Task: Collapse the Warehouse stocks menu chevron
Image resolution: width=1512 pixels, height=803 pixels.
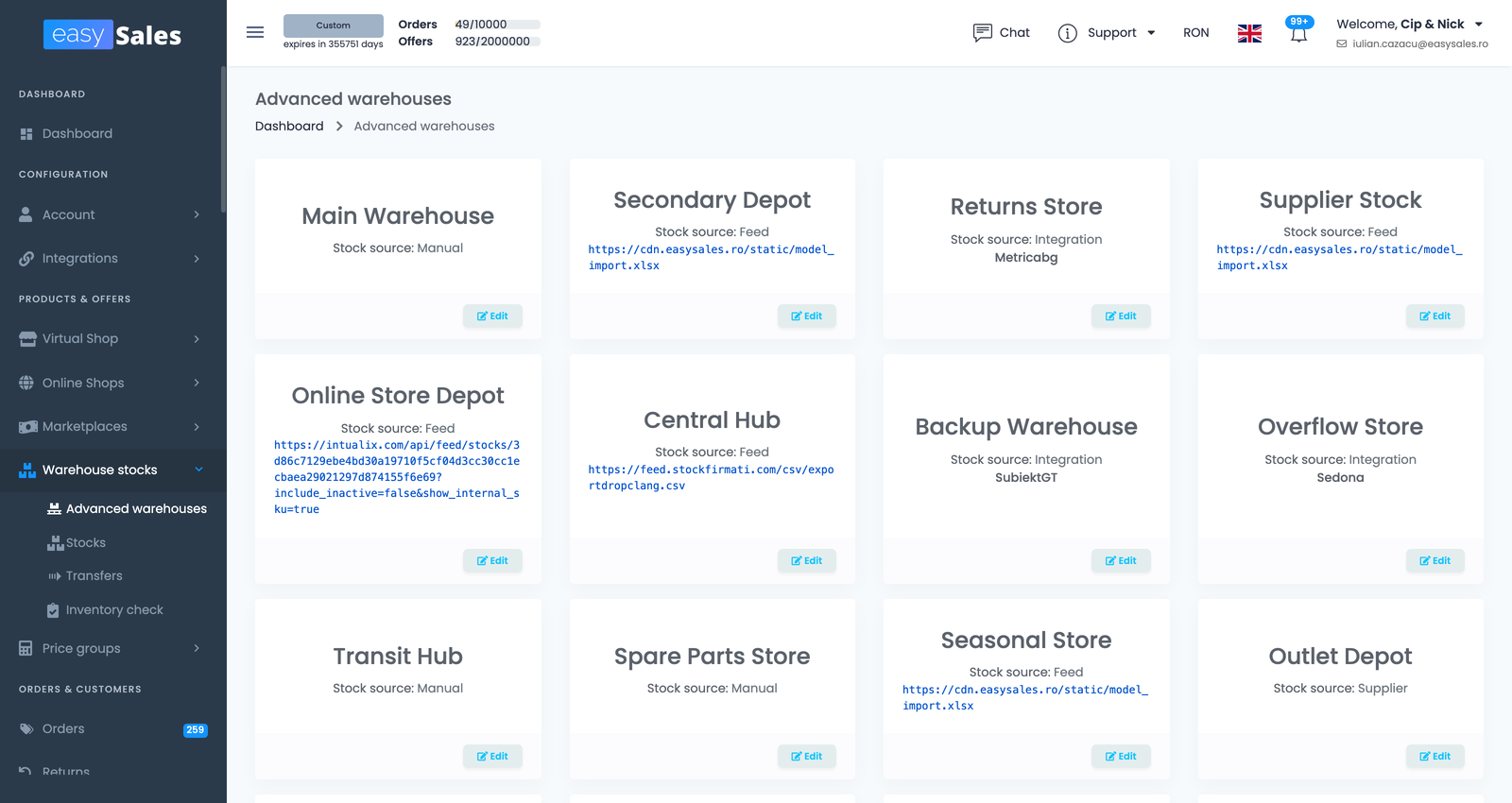Action: pos(198,470)
